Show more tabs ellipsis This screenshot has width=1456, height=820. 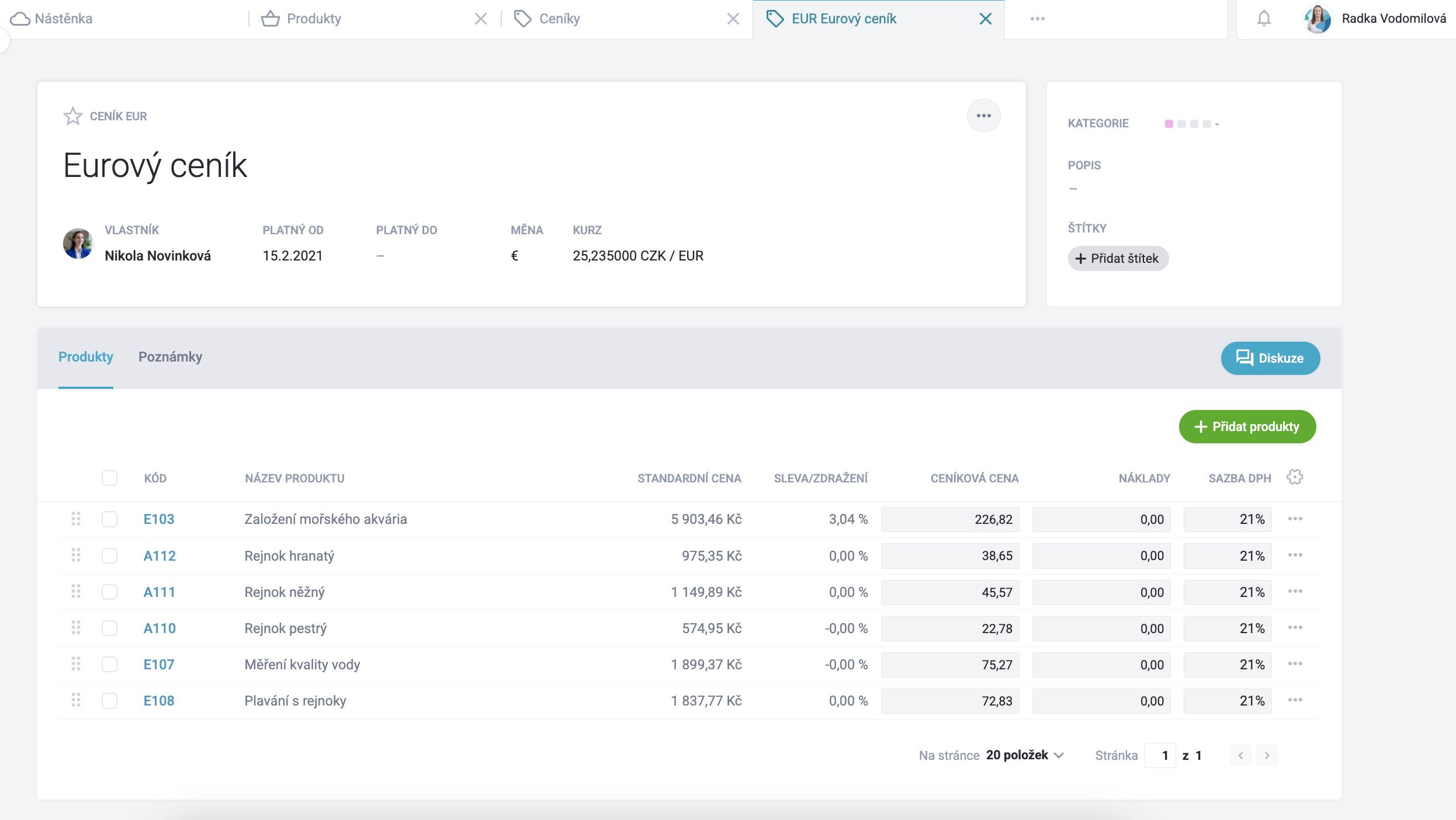[x=1038, y=19]
